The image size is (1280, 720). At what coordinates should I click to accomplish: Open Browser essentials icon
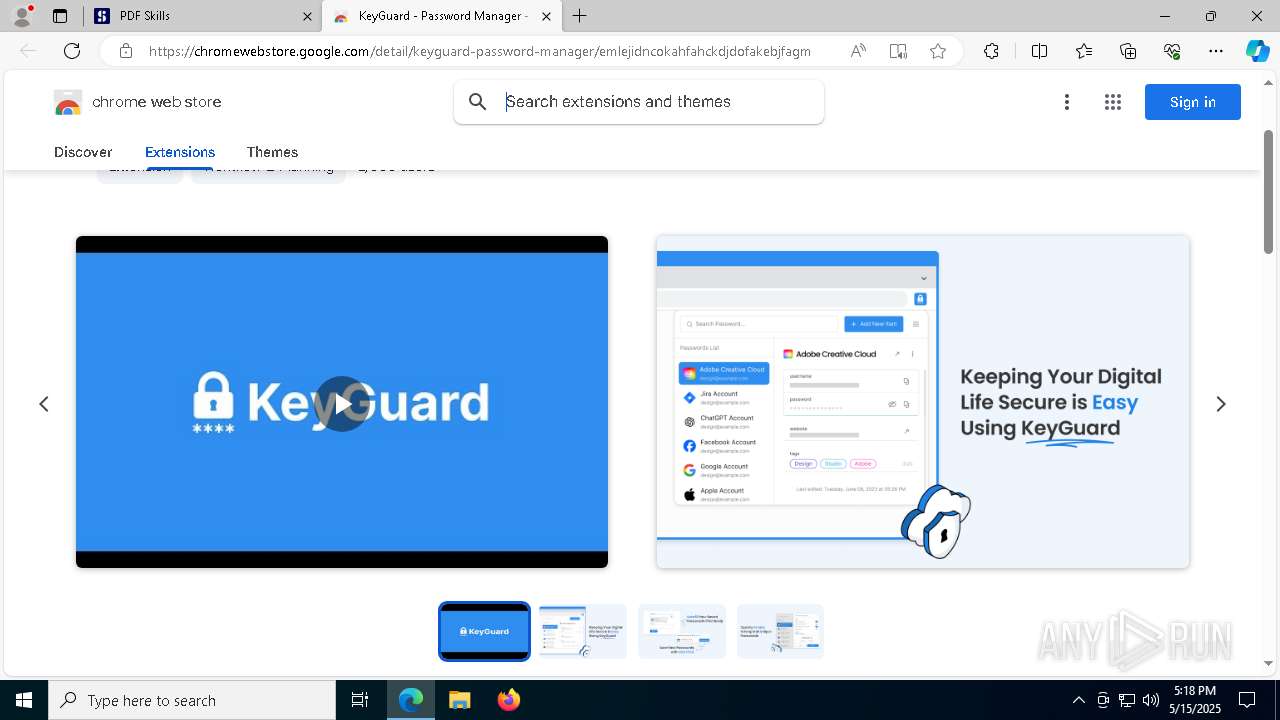[1172, 51]
